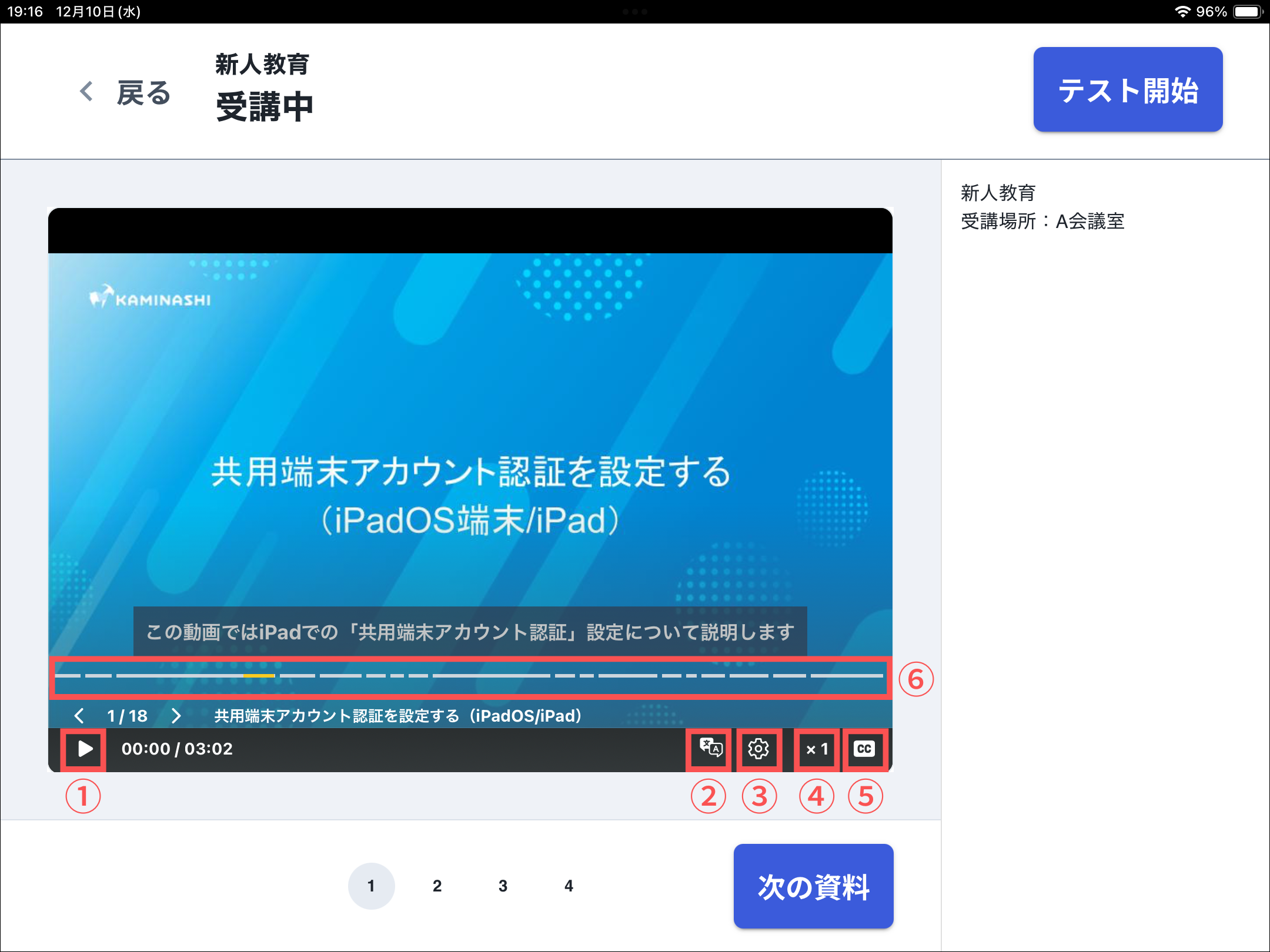The height and width of the screenshot is (952, 1270).
Task: Play the training video
Action: (x=85, y=749)
